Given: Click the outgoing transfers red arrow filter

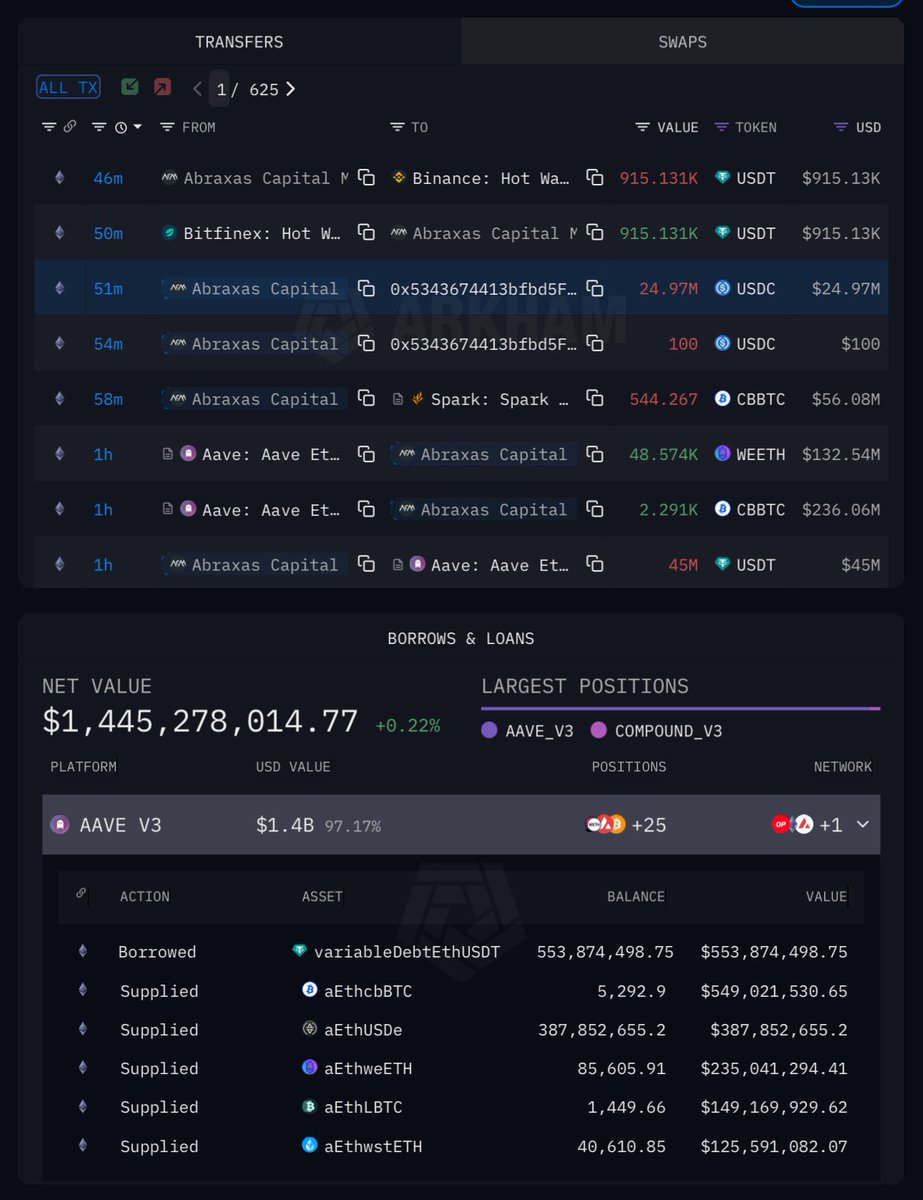Looking at the screenshot, I should [162, 88].
